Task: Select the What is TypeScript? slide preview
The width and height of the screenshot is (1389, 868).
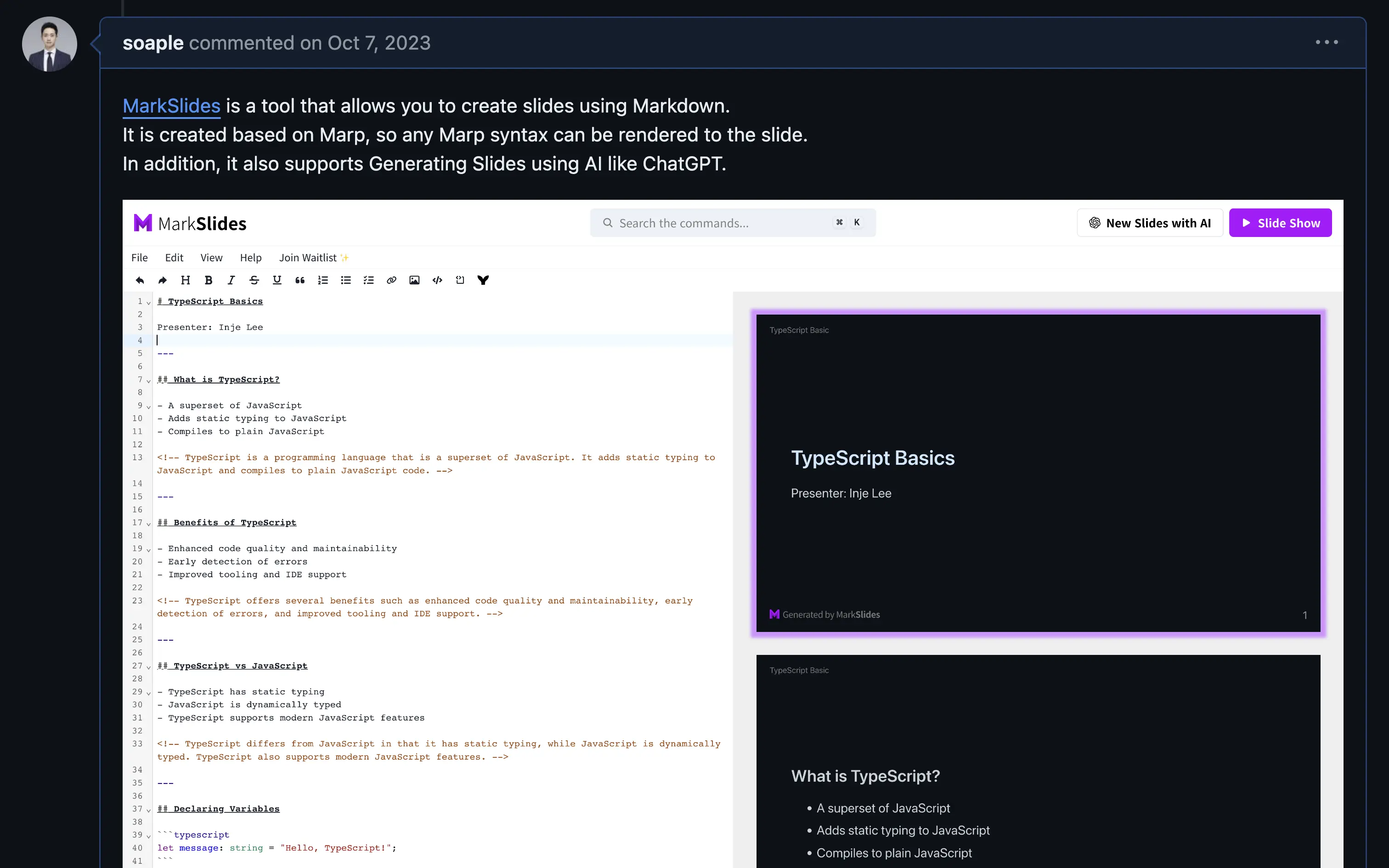Action: coord(1039,761)
